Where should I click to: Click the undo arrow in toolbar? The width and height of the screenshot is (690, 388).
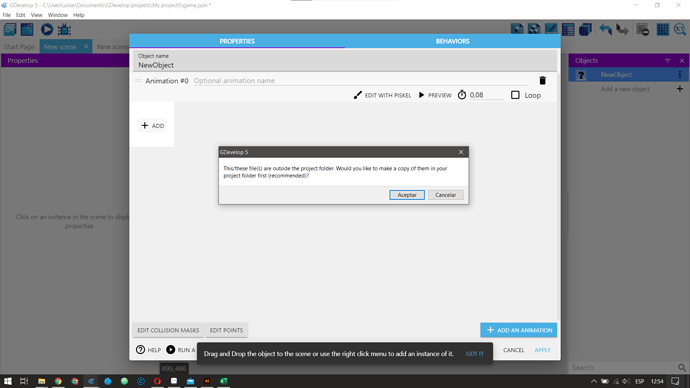click(x=606, y=29)
